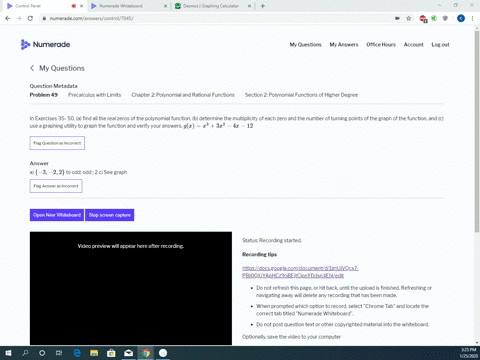Image resolution: width=480 pixels, height=360 pixels.
Task: Click the browser forward arrow
Action: click(19, 18)
